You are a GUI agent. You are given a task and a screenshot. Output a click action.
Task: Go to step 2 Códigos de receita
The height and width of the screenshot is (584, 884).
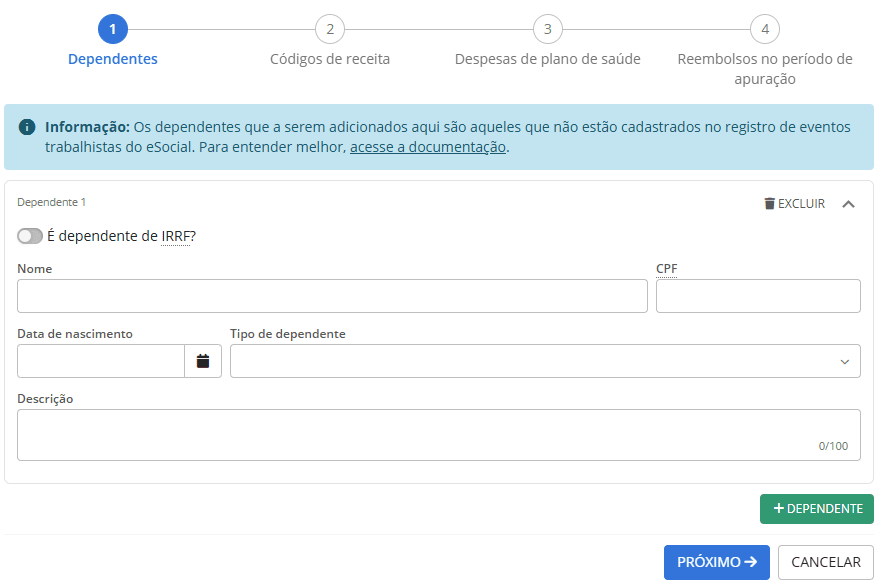[330, 30]
